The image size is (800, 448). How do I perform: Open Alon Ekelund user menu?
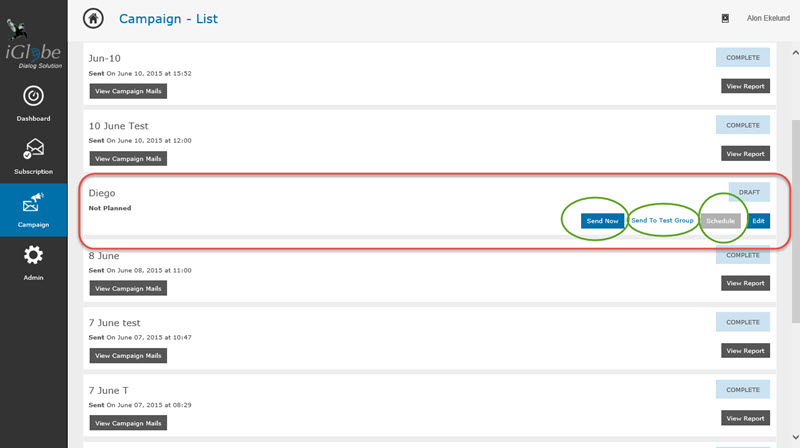coord(768,18)
